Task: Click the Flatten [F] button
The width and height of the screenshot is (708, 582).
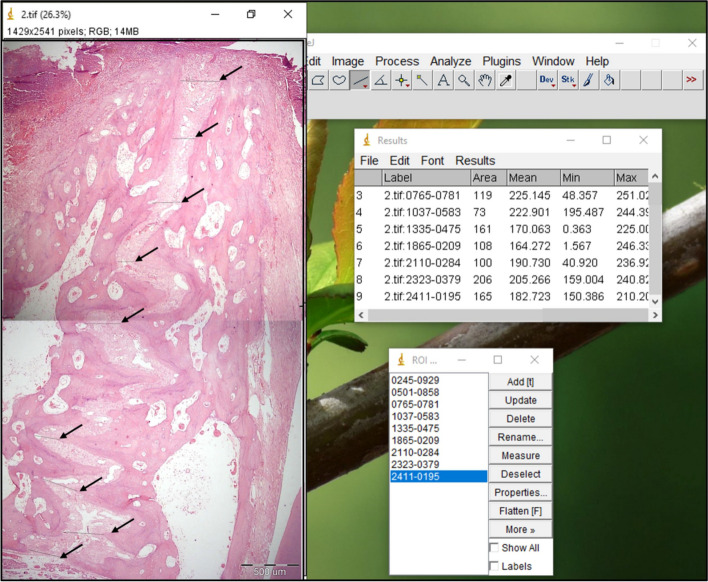Action: point(520,511)
